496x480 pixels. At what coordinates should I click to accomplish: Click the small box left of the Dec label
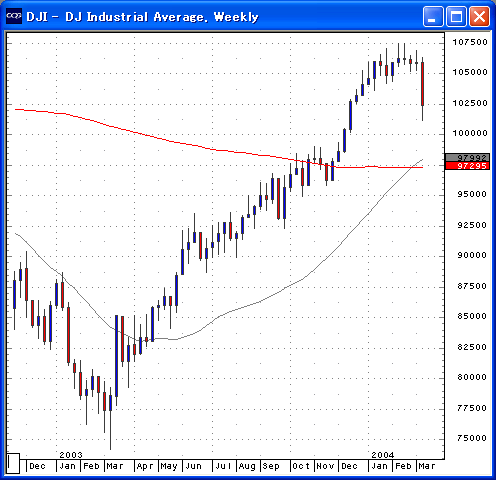click(13, 463)
